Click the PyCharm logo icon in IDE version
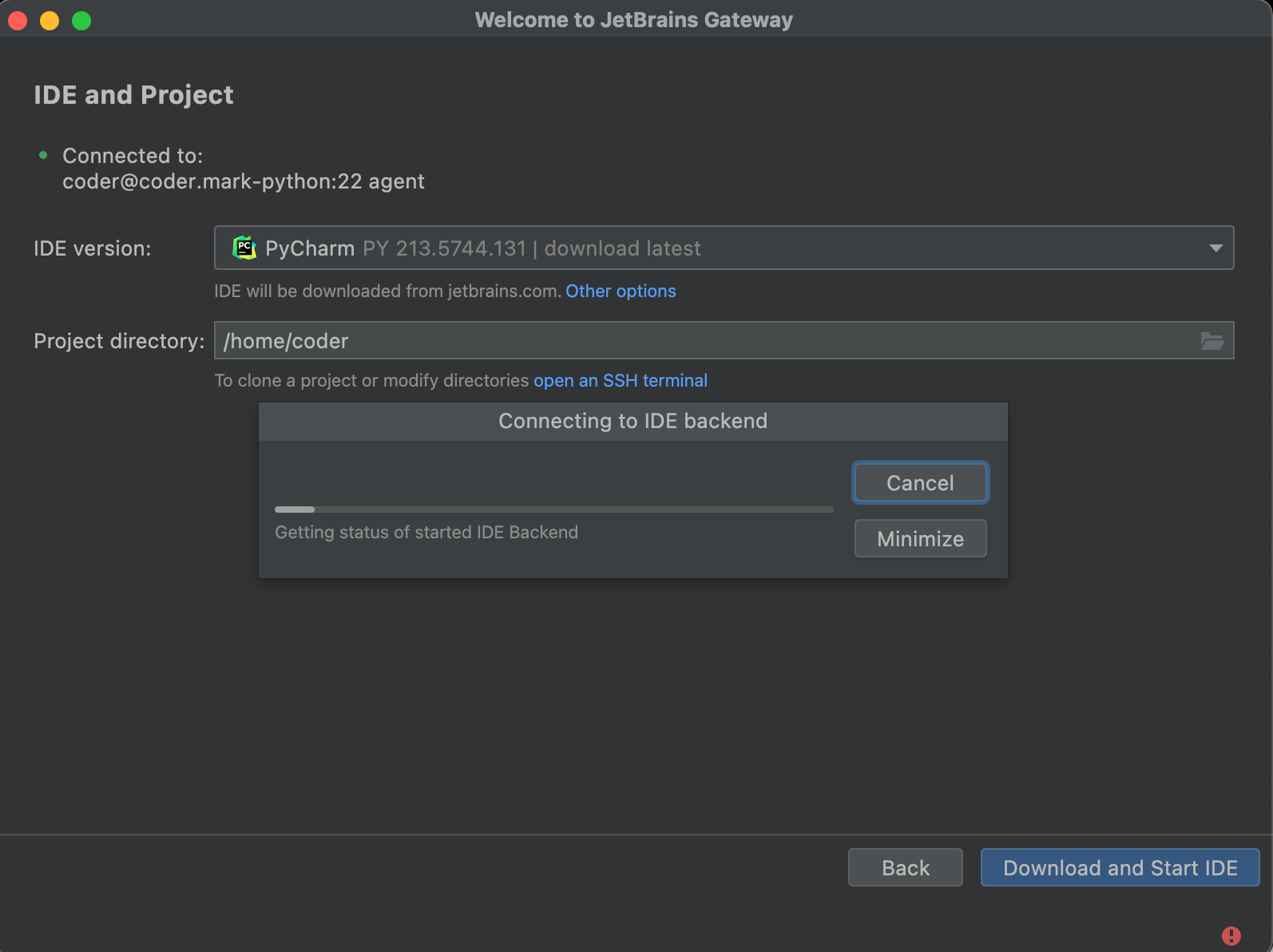The image size is (1273, 952). pyautogui.click(x=244, y=248)
